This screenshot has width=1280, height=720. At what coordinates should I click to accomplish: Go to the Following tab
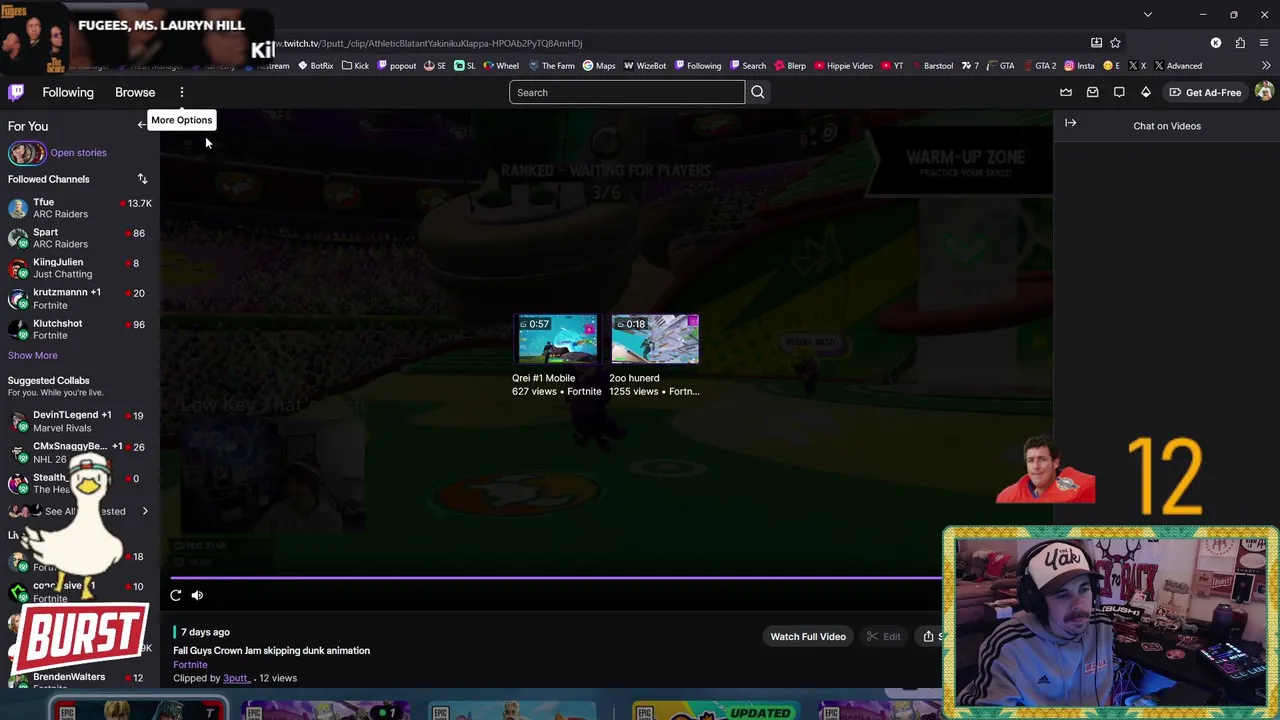coord(68,92)
